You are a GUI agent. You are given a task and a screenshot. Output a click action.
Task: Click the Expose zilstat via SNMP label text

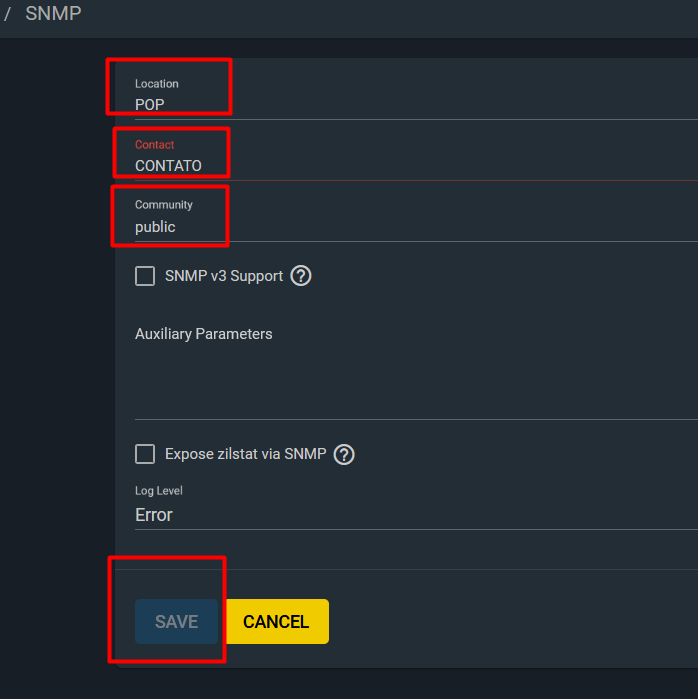coord(246,454)
